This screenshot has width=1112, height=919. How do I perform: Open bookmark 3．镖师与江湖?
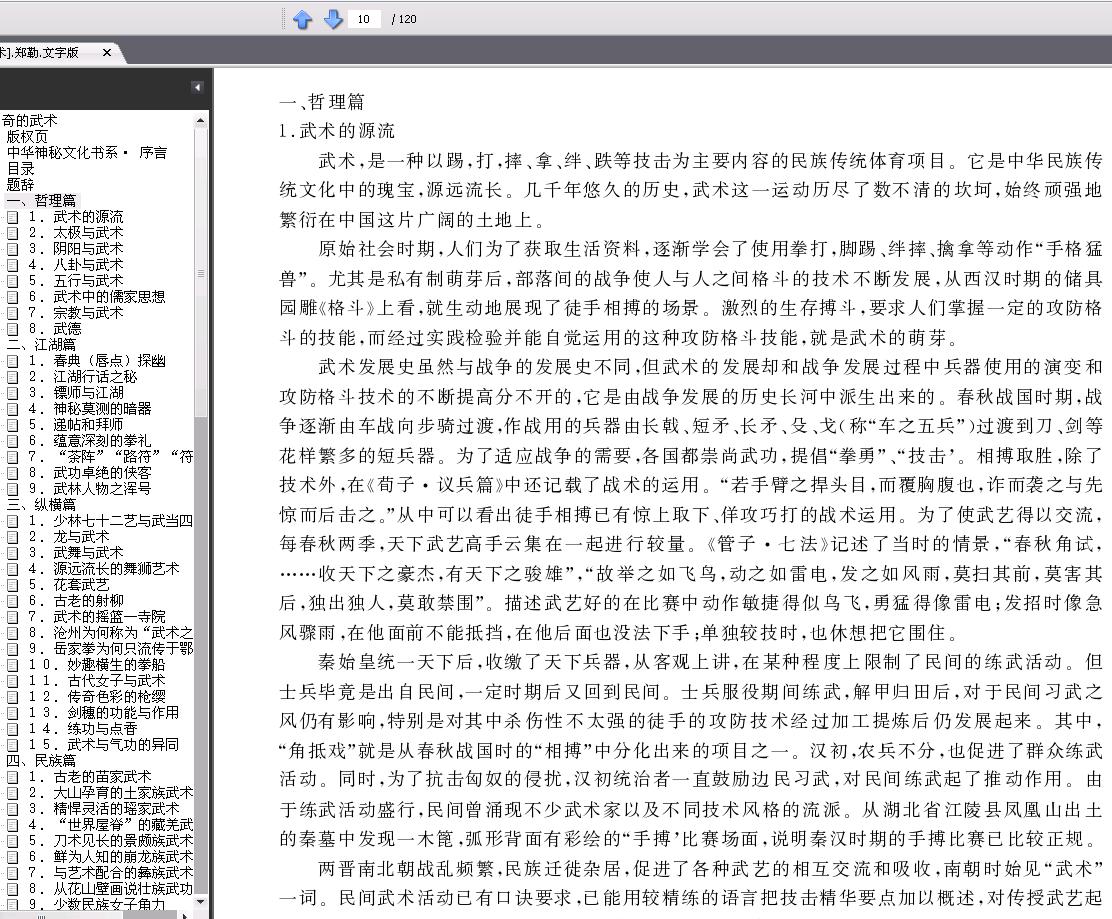(76, 393)
